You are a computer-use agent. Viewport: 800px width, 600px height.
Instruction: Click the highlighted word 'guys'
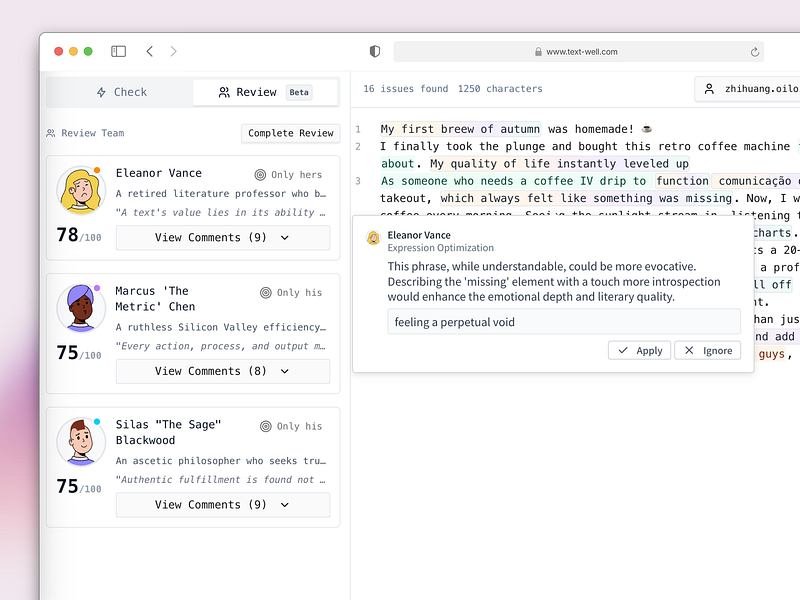point(771,354)
